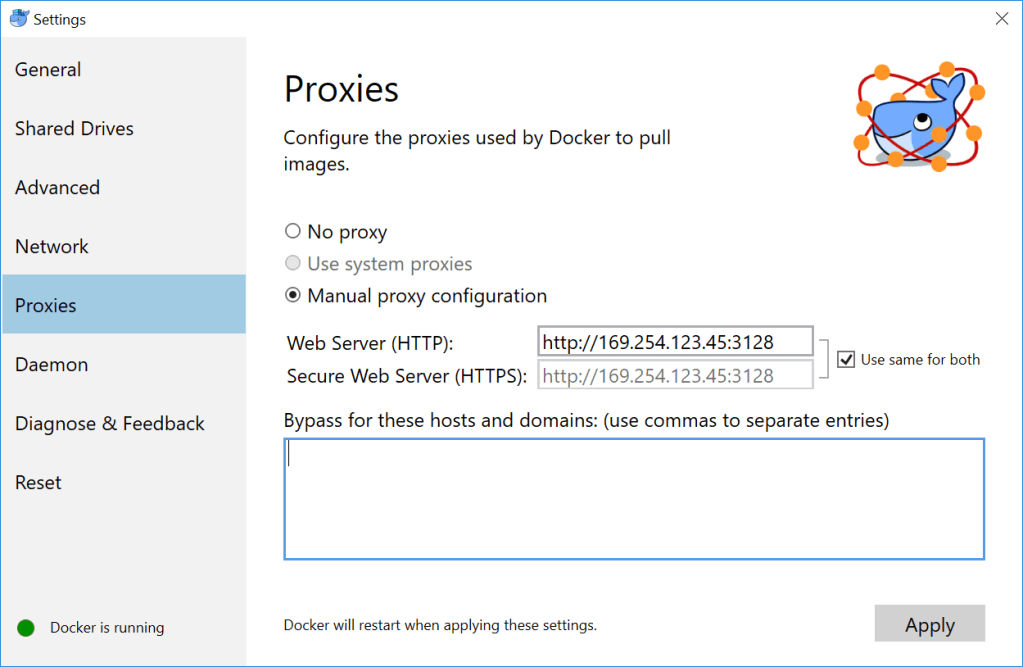Open the Shared Drives section
1023x667 pixels.
74,128
